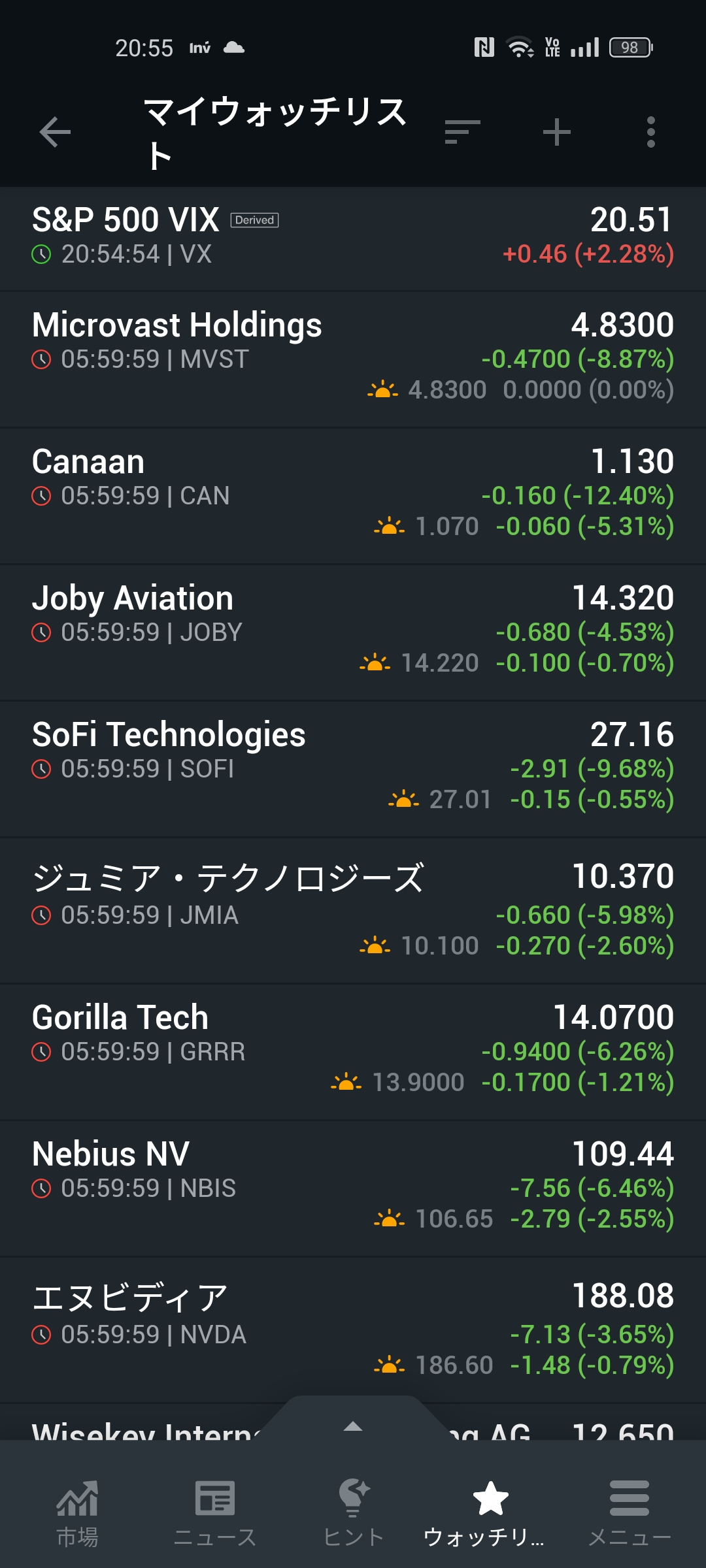Open the ヒント lightbulb tab
Viewport: 706px width, 1568px height.
354,1511
